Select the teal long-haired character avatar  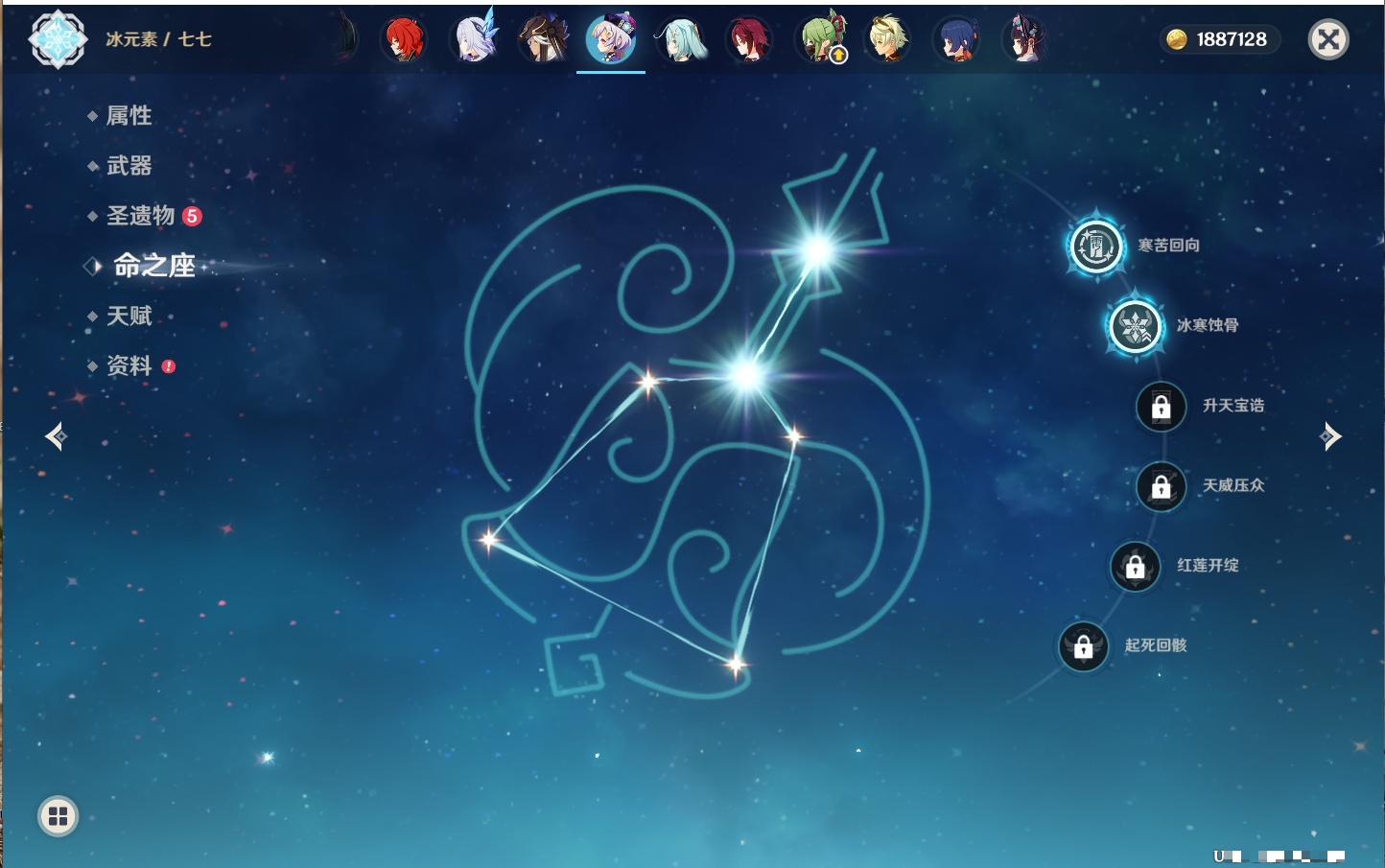(681, 39)
